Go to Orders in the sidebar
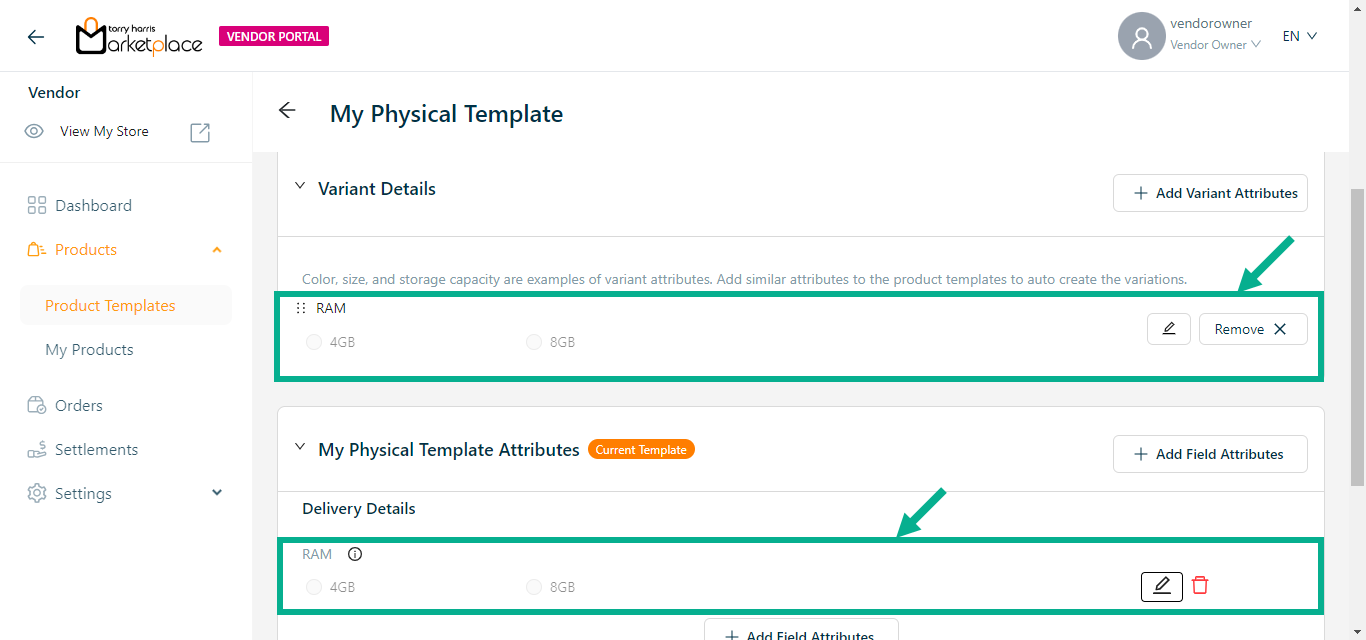Screen dimensions: 1366x640 [x=79, y=405]
